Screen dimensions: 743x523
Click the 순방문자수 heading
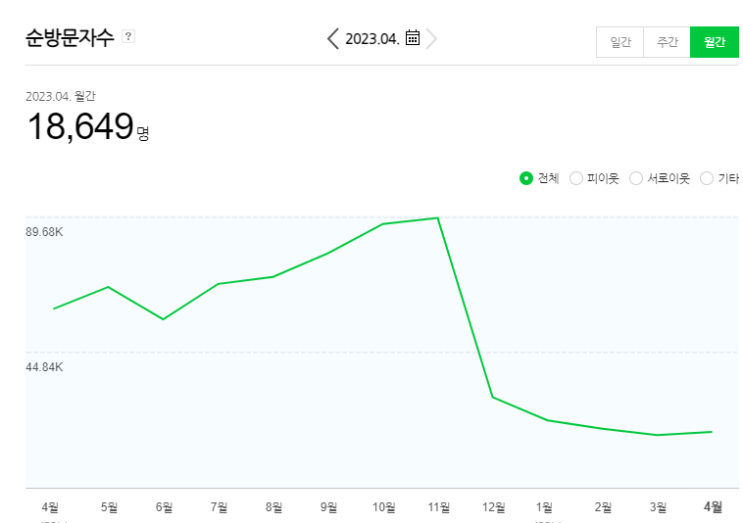pos(70,37)
